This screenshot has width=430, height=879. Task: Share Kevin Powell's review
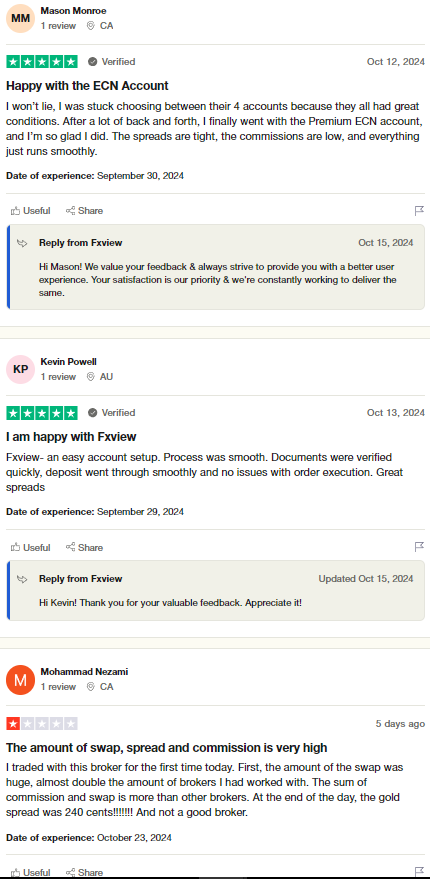(84, 547)
